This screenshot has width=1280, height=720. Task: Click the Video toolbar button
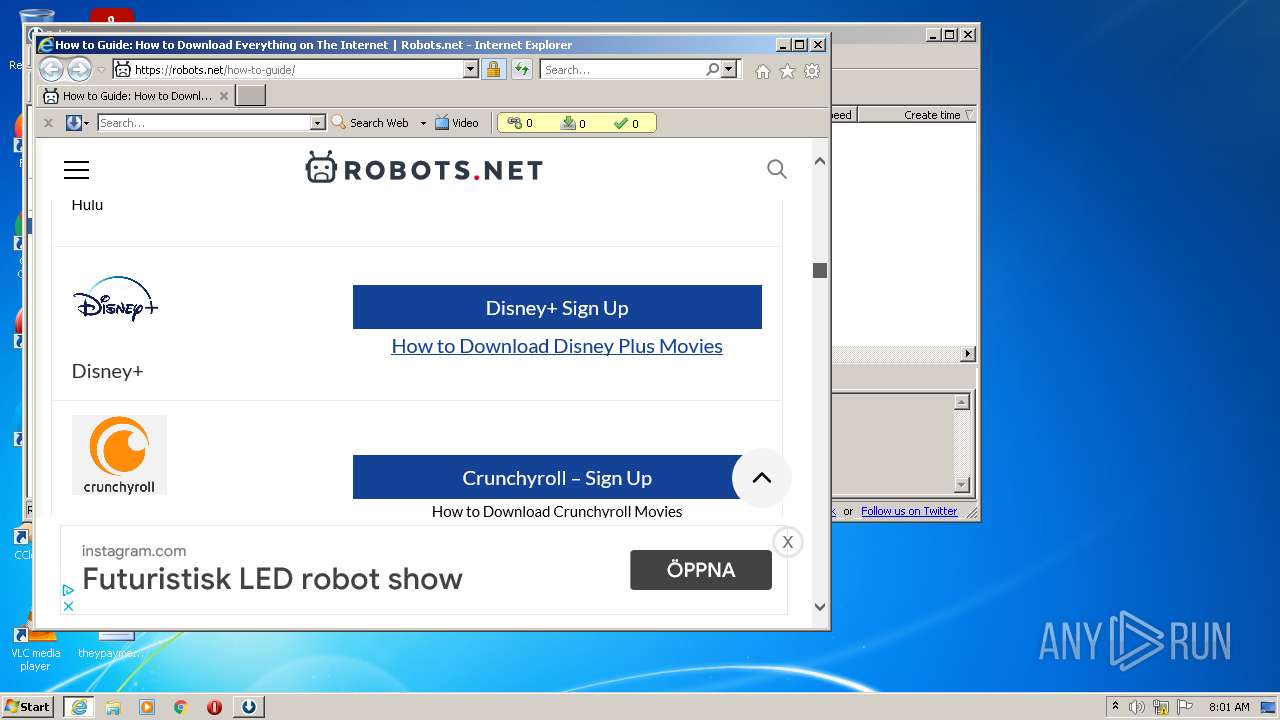click(457, 123)
